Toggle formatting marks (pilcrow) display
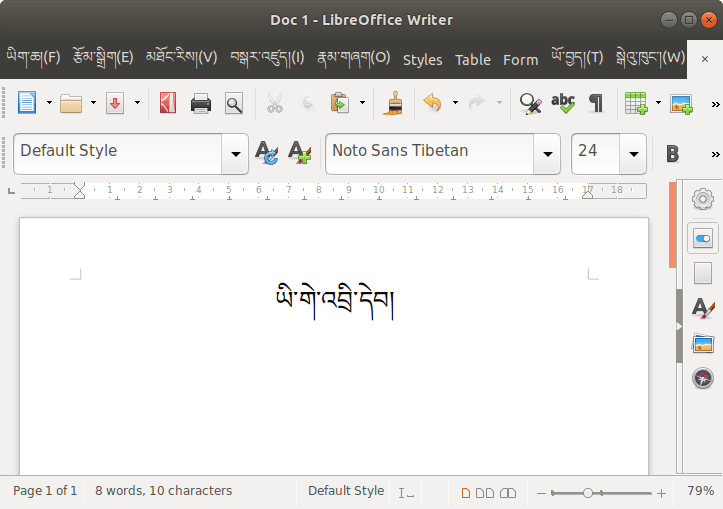 pyautogui.click(x=596, y=103)
